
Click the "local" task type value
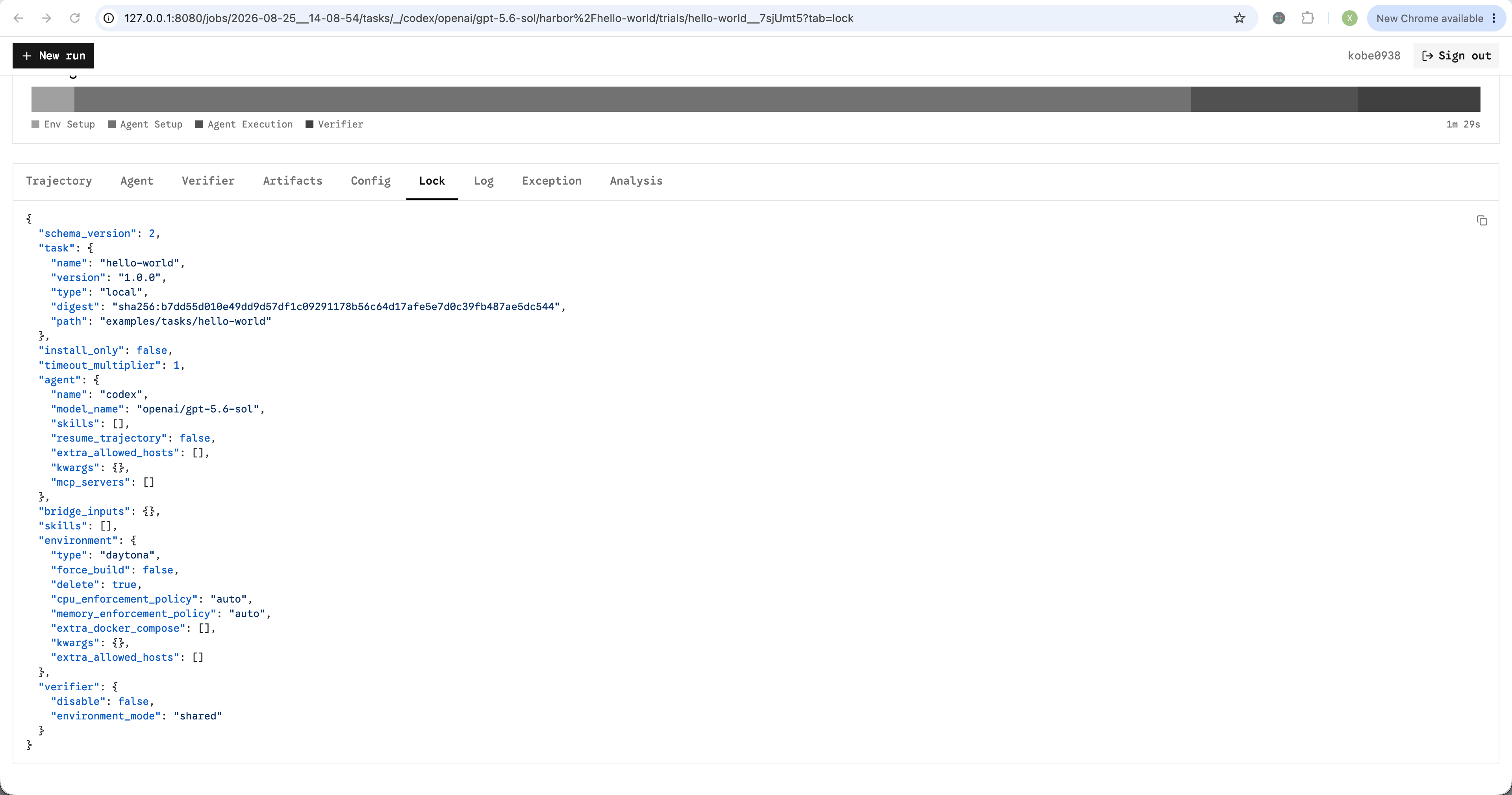(121, 292)
